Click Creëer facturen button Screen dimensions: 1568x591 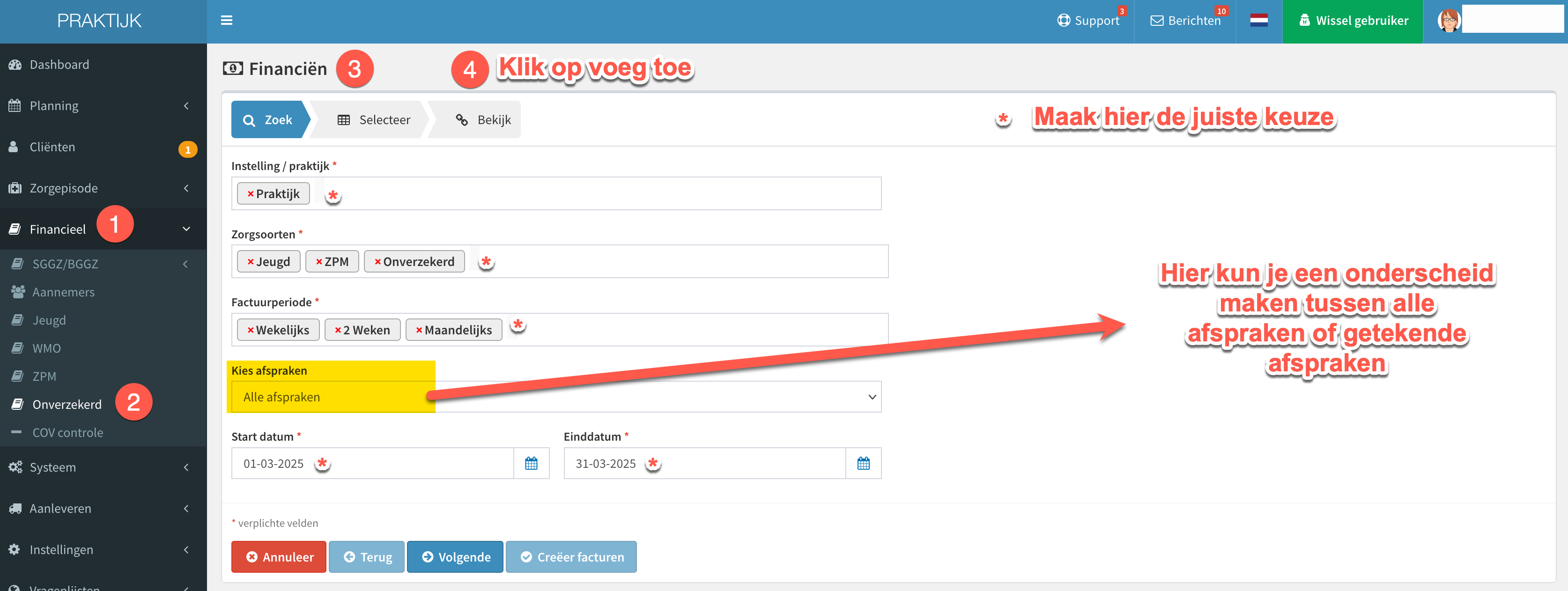571,557
